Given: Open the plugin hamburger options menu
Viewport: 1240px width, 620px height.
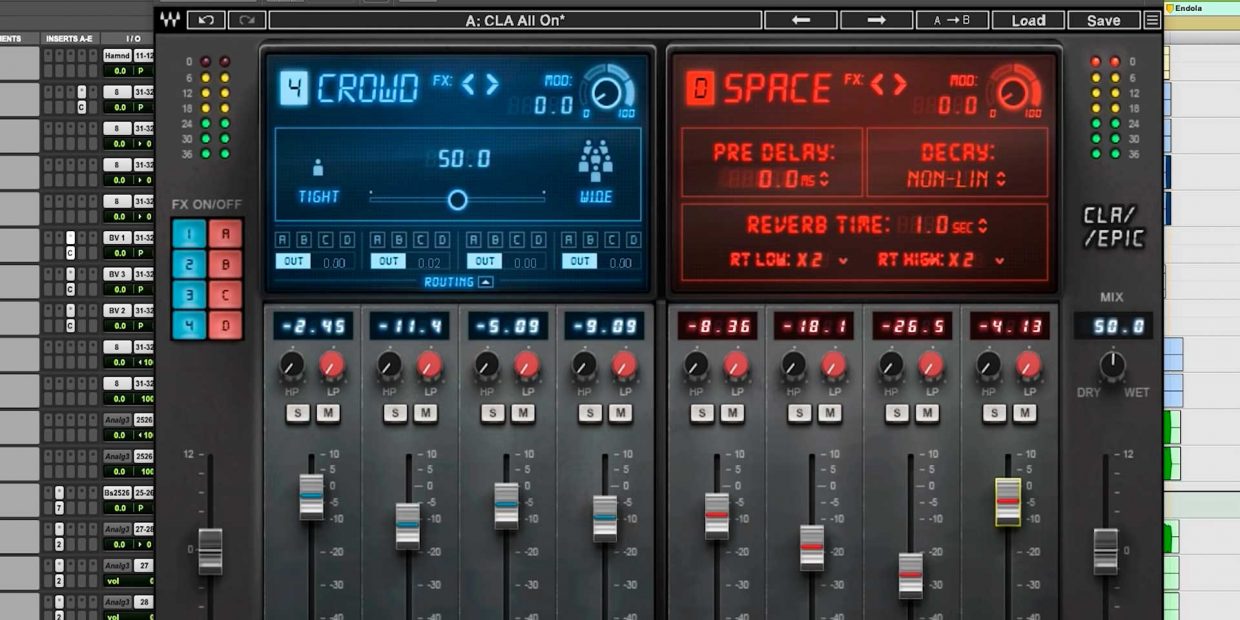Looking at the screenshot, I should click(1152, 20).
